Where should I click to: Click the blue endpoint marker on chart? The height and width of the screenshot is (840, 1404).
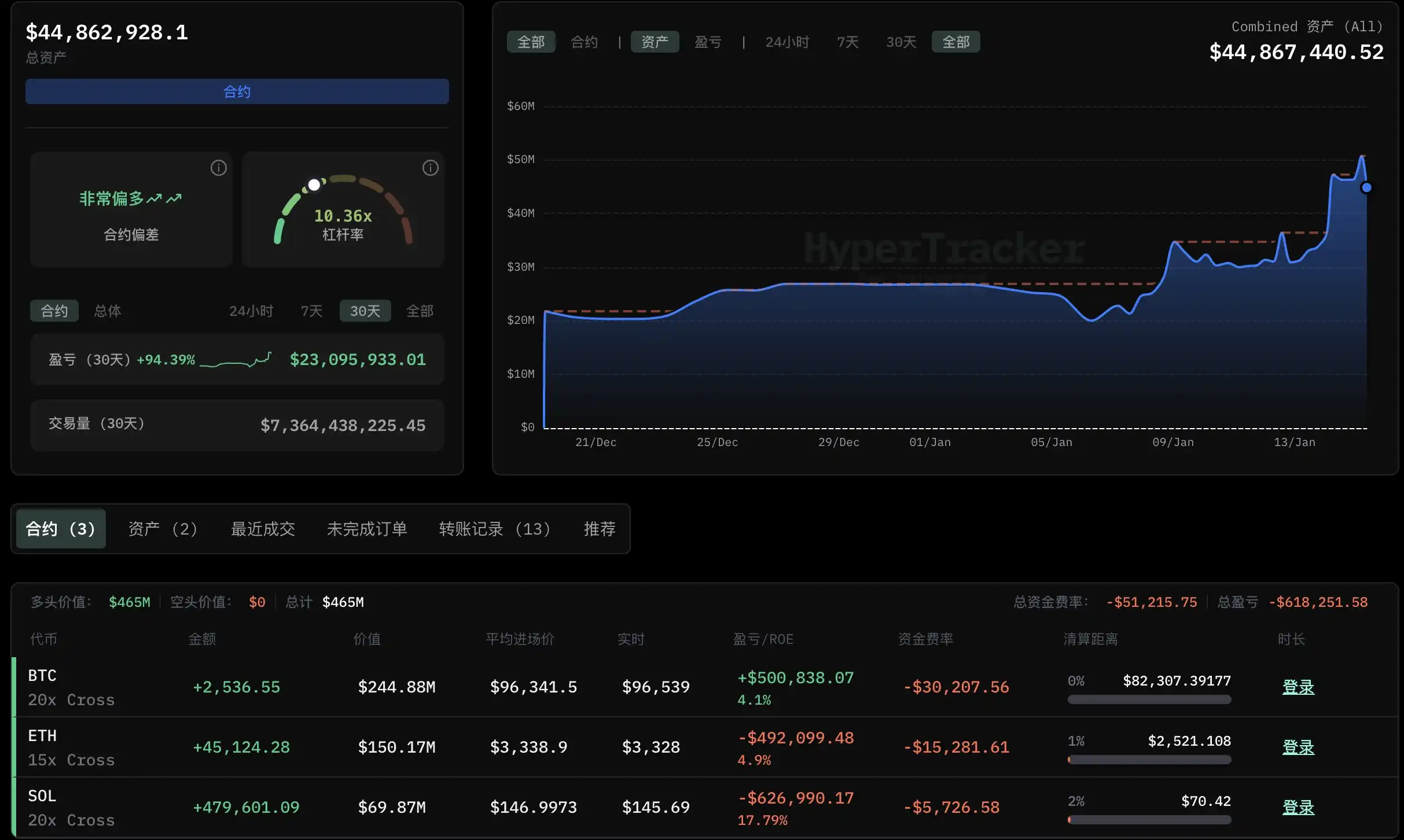point(1366,187)
